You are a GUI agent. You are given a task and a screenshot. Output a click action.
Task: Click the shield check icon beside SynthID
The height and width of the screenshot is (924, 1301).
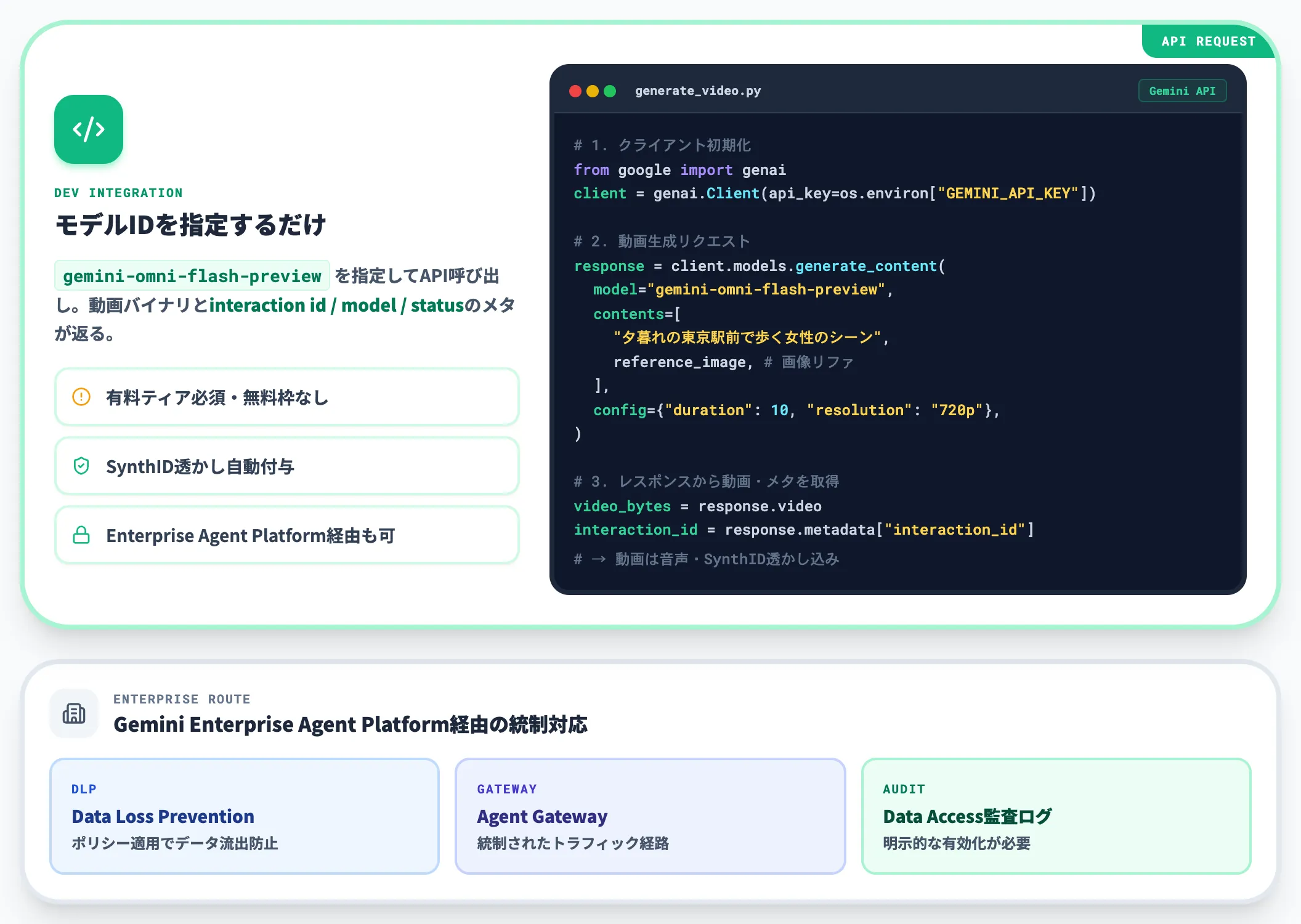[x=81, y=466]
